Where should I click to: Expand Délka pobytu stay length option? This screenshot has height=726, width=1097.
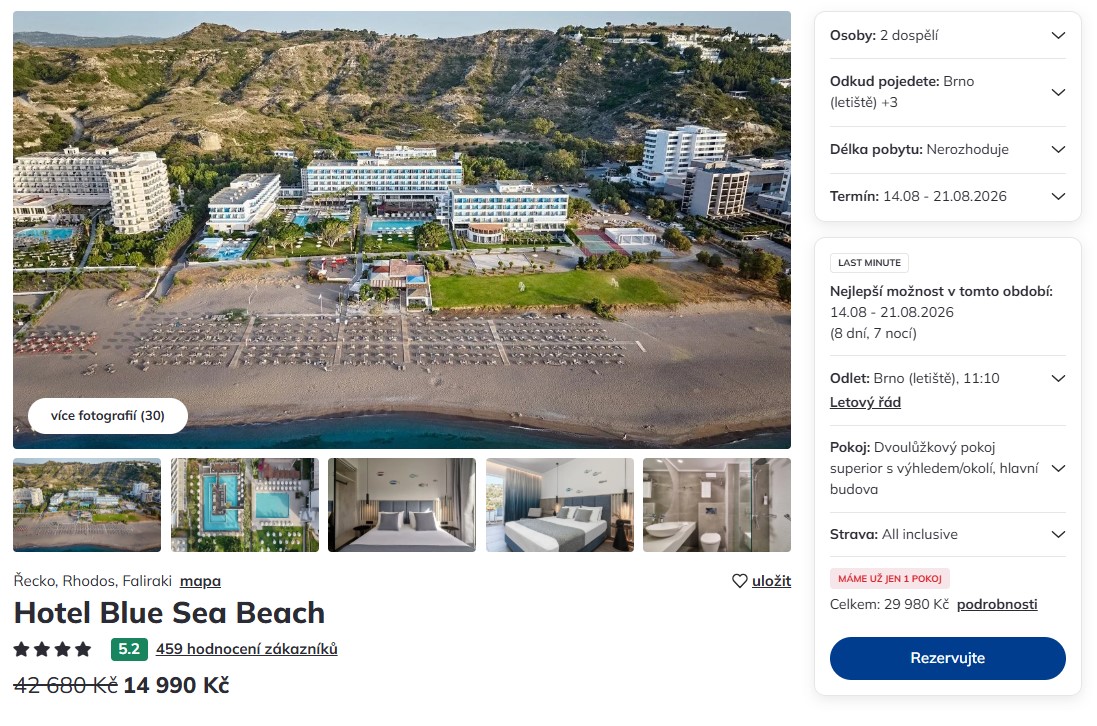tap(947, 150)
